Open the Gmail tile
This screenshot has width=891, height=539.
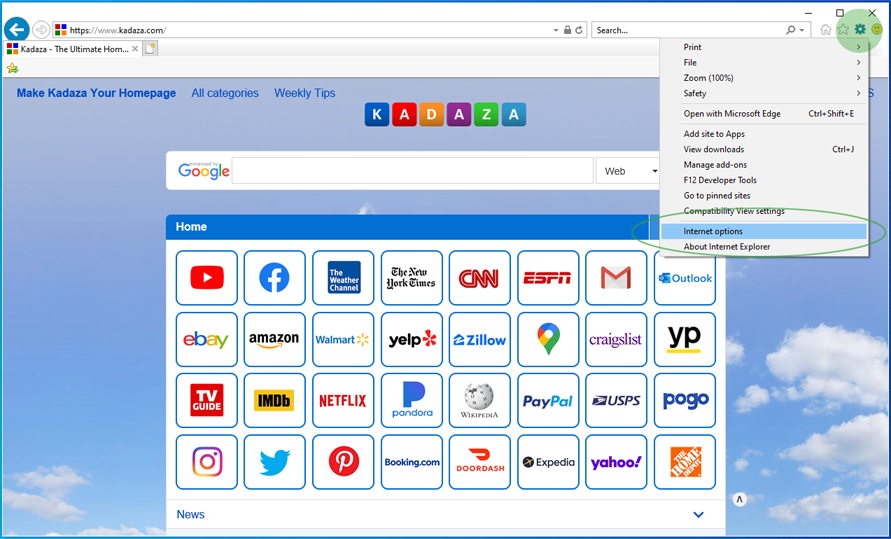(x=616, y=278)
